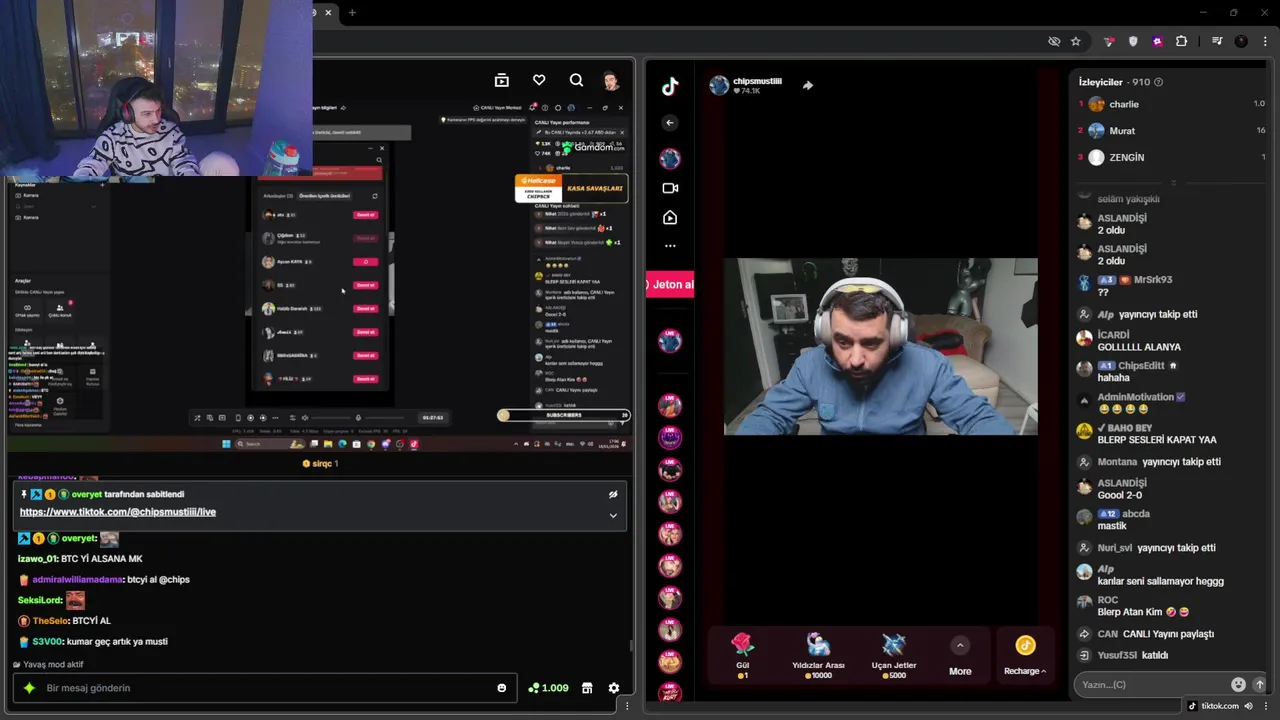1280x720 pixels.
Task: Click the MrSrk93 username in TikTok chat
Action: [x=1153, y=280]
